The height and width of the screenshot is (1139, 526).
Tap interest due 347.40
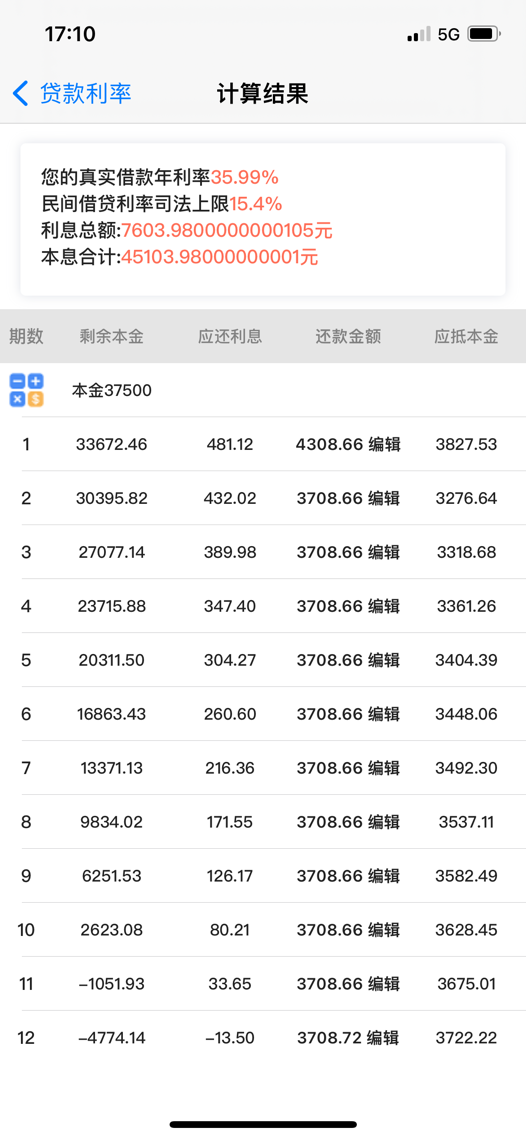click(x=230, y=607)
